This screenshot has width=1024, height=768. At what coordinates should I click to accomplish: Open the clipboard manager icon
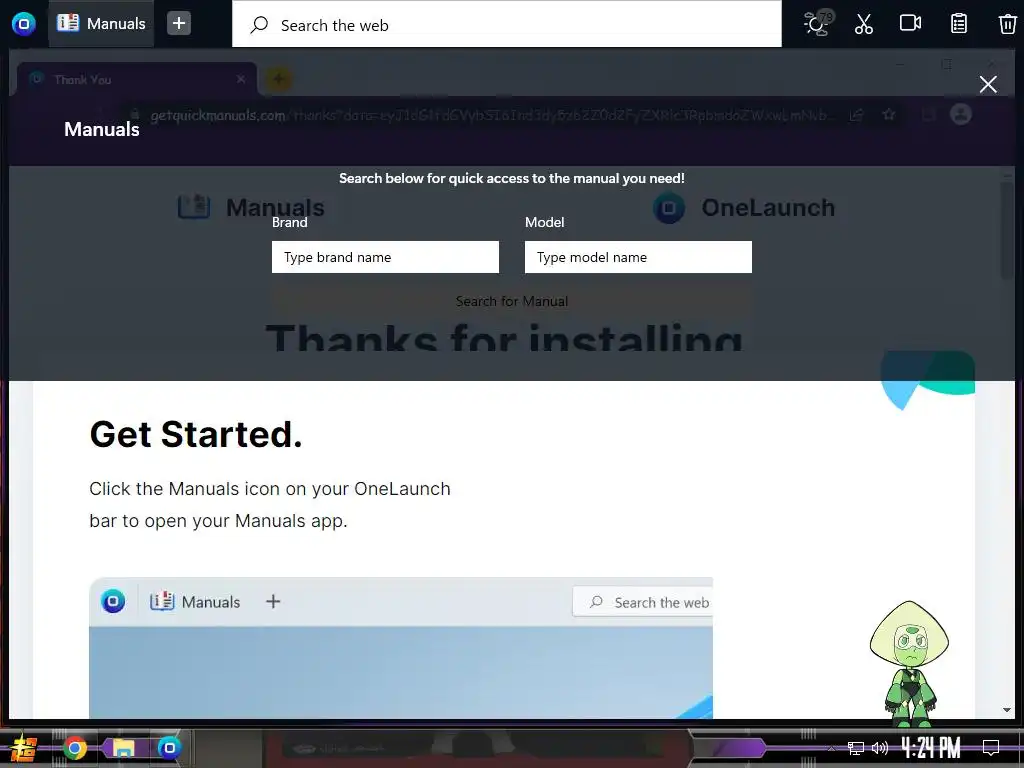pos(958,24)
